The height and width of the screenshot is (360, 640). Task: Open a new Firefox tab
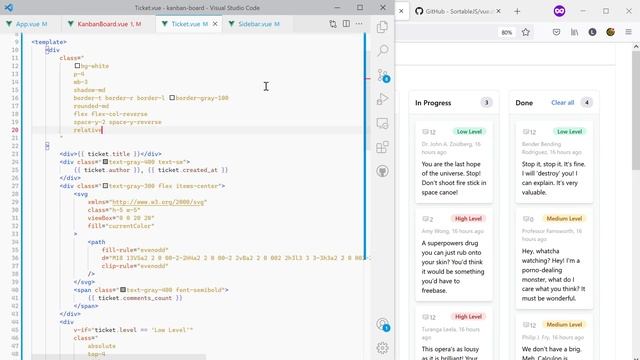coord(517,11)
